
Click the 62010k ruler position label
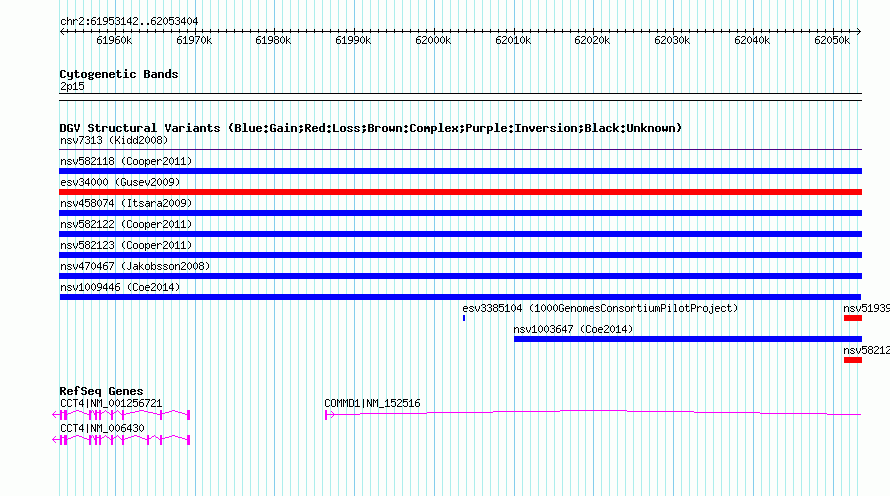pos(513,40)
